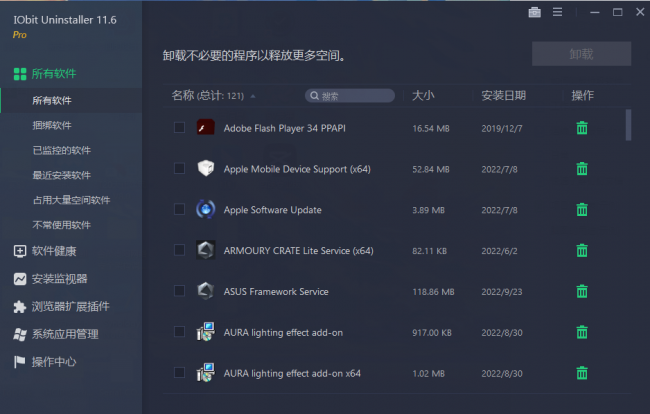Select the Apple Software Update name text

272,210
